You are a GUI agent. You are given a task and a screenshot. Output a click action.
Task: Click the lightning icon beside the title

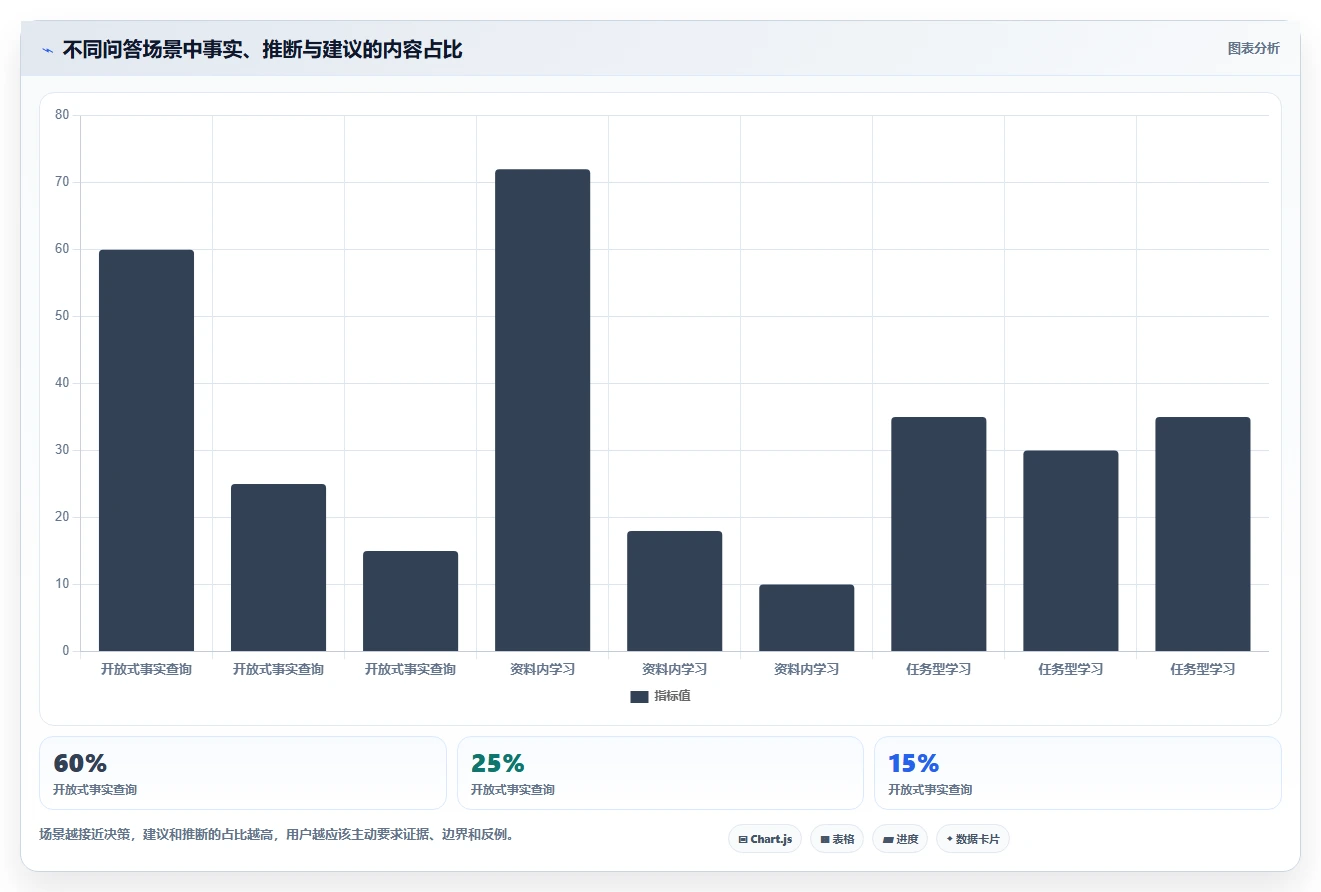click(47, 50)
